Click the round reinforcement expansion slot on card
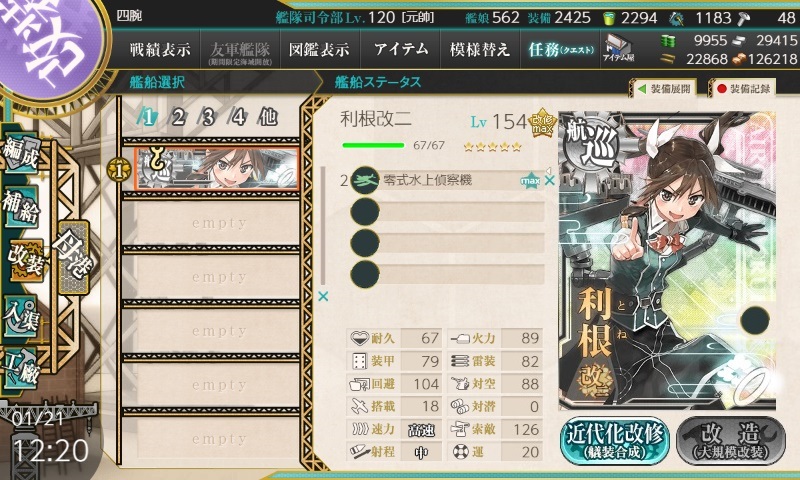The image size is (800, 480). tap(755, 320)
